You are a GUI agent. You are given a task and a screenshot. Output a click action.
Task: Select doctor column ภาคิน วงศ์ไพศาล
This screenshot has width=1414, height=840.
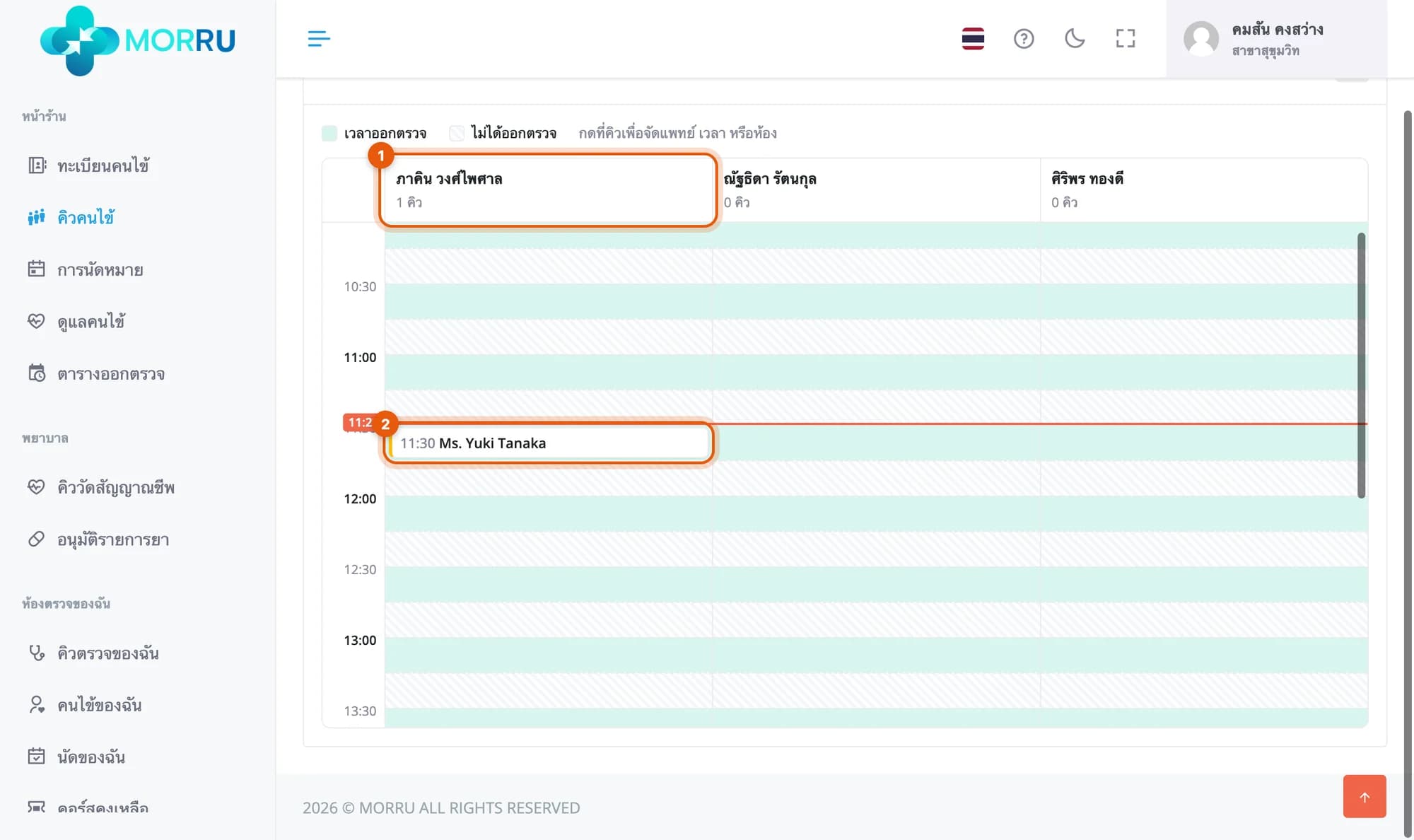[549, 190]
